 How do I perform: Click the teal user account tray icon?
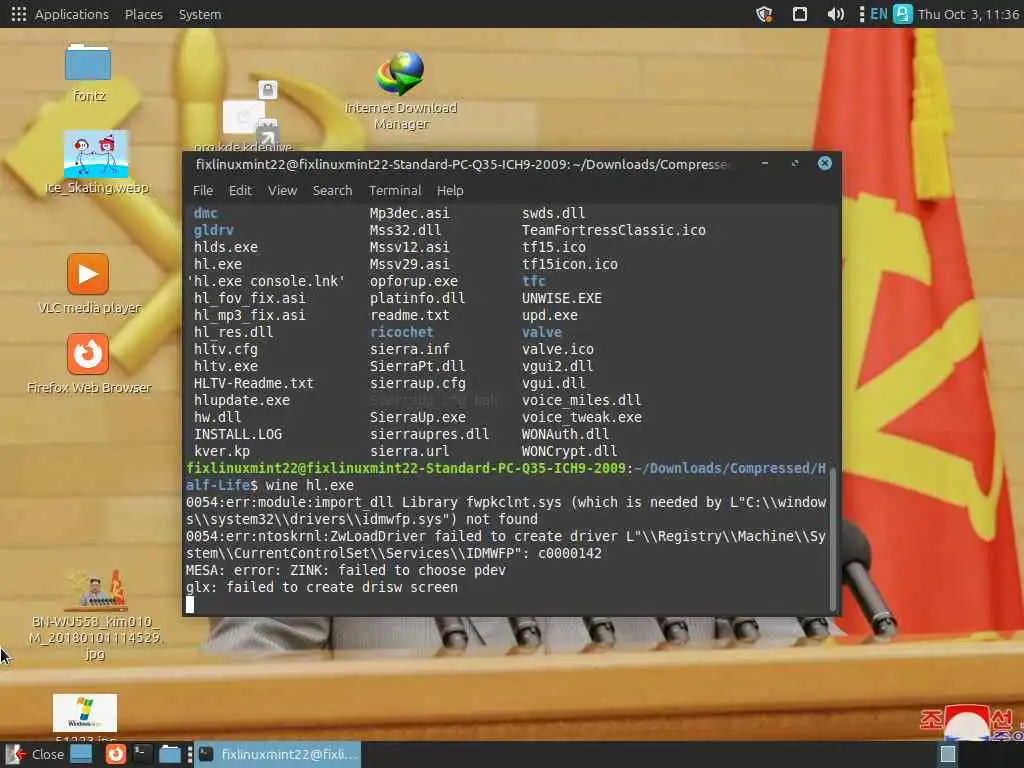pos(903,14)
